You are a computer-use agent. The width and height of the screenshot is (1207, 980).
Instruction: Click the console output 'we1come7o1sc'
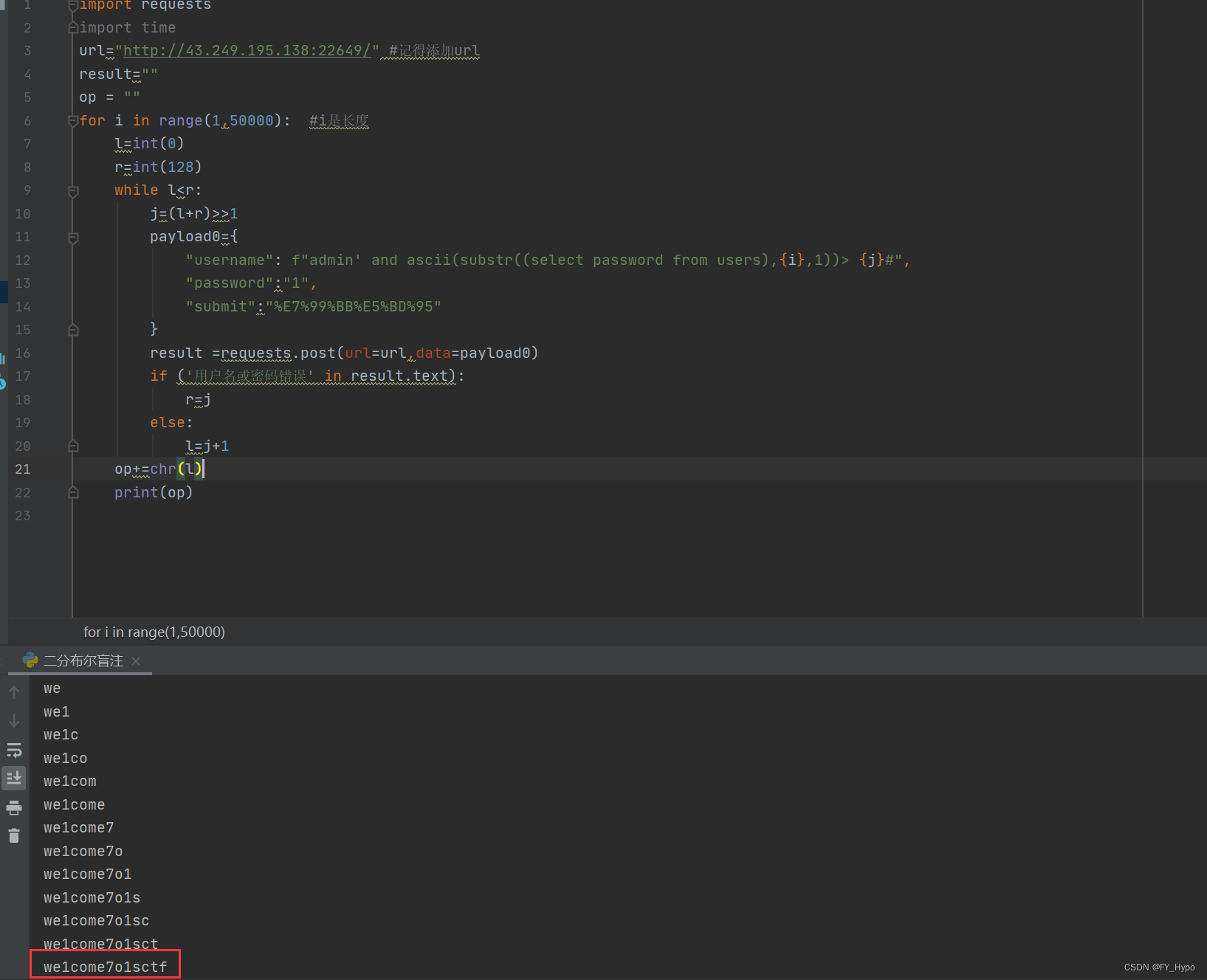tap(96, 921)
